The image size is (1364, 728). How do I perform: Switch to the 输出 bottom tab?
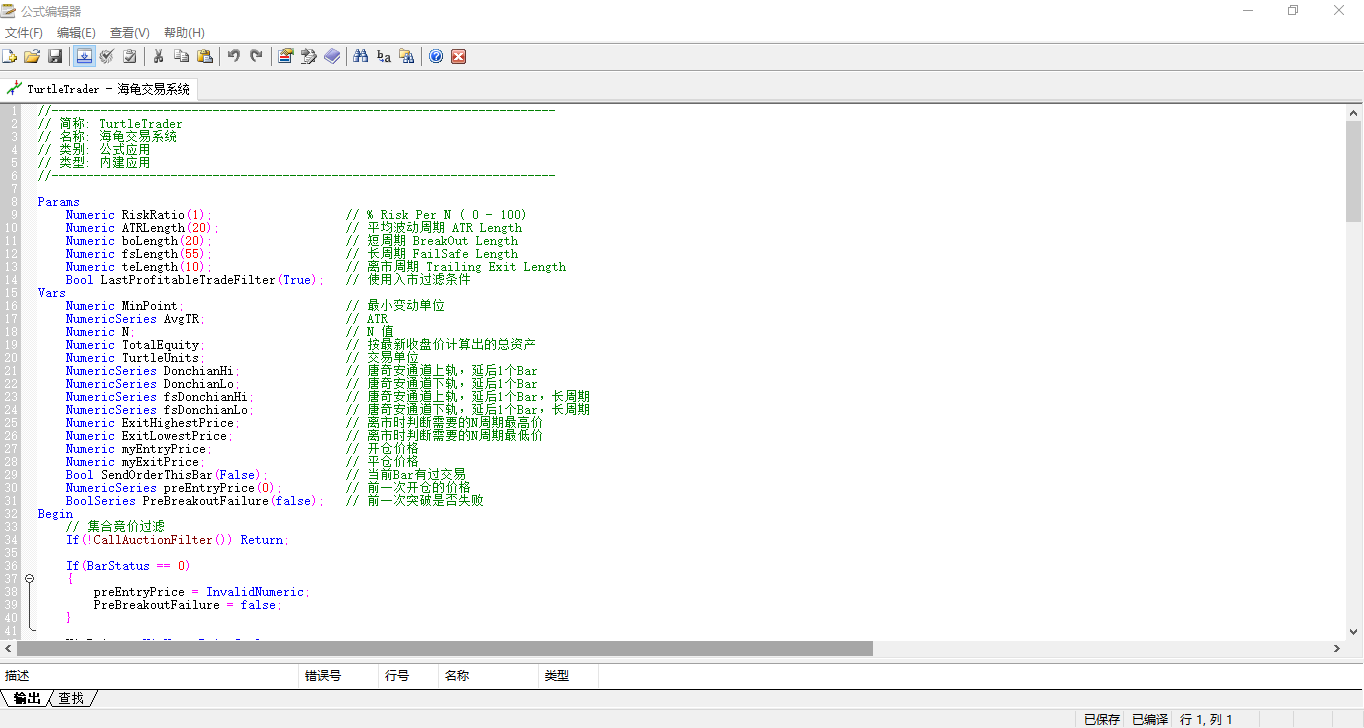tap(27, 698)
